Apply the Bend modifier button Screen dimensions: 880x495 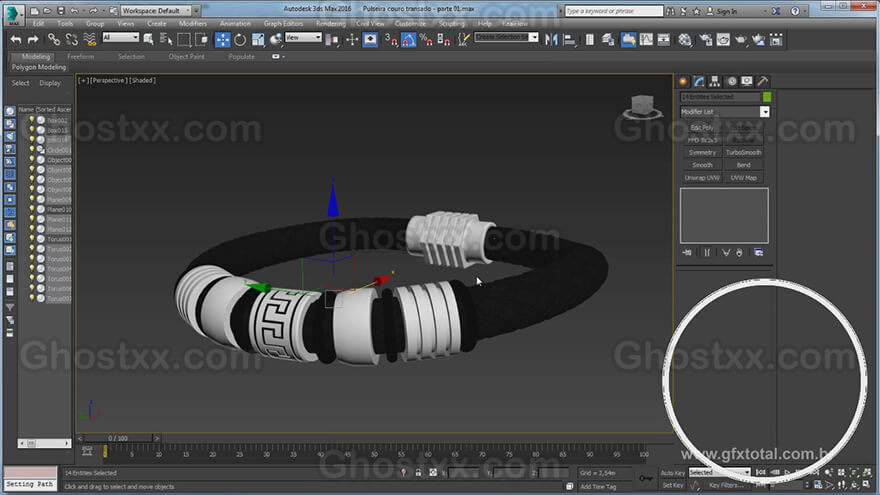pos(743,166)
